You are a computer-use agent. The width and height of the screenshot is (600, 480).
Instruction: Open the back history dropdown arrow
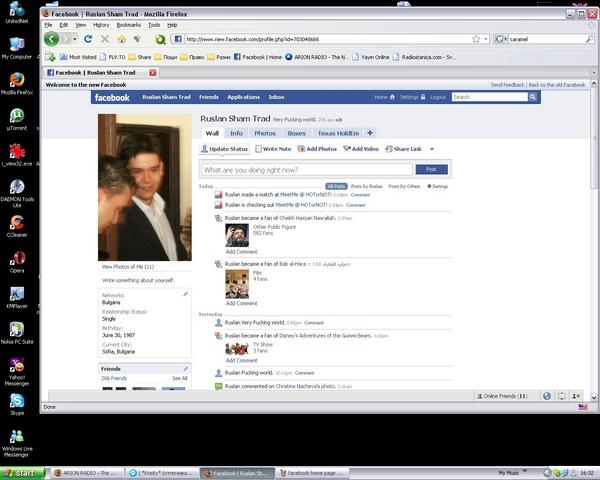click(x=75, y=39)
